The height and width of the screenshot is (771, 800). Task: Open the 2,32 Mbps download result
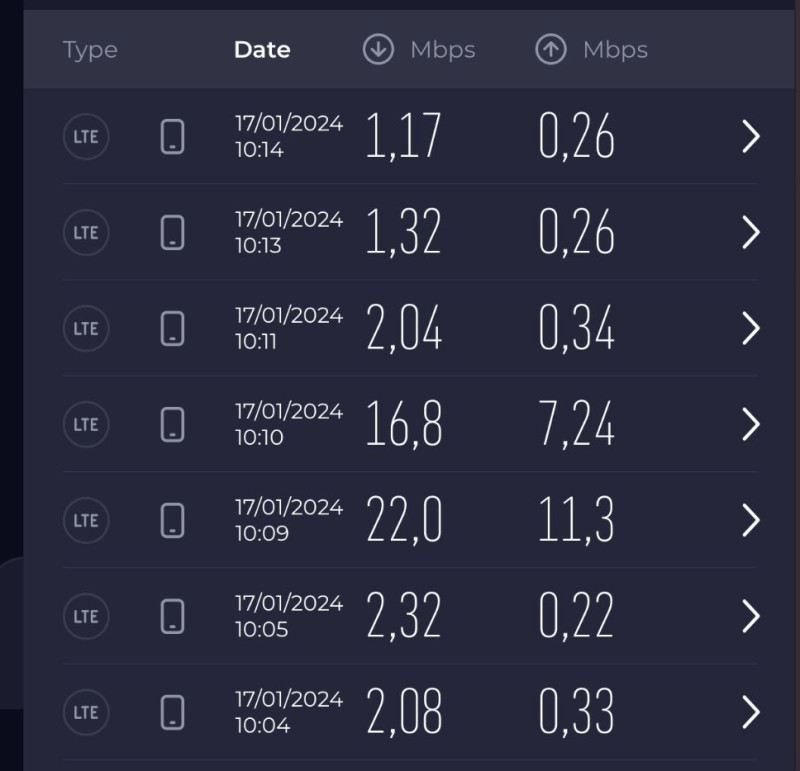(404, 617)
